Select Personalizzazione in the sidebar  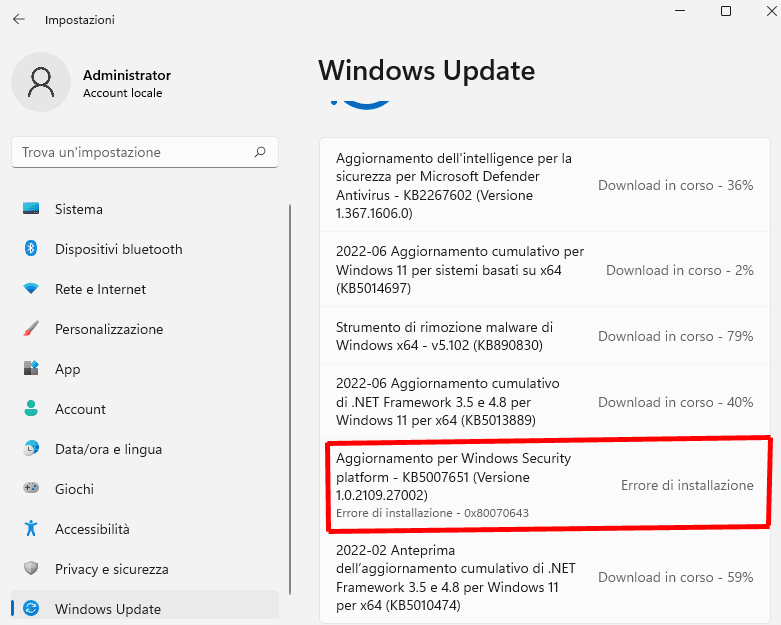click(x=145, y=329)
